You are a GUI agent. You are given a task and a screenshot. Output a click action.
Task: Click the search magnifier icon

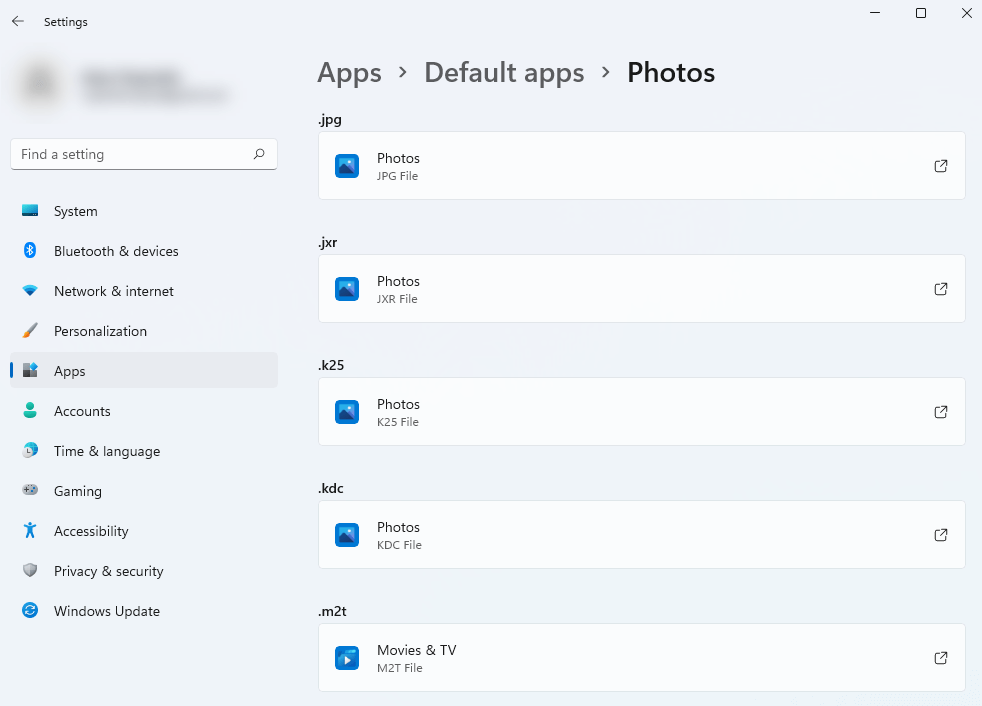pos(259,154)
